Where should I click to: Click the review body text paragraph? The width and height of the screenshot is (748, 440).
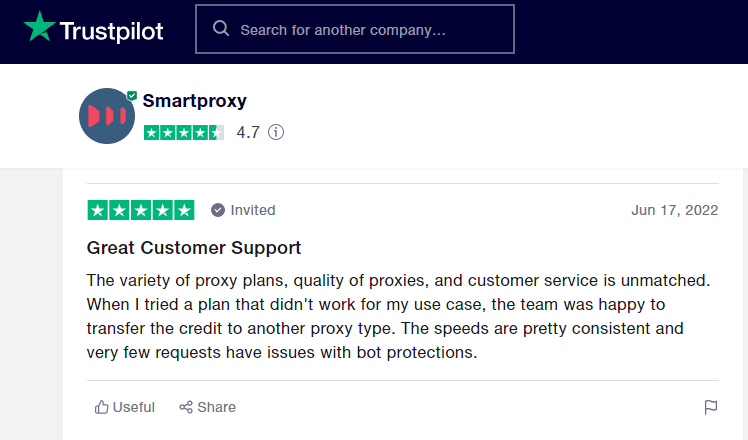click(x=398, y=316)
